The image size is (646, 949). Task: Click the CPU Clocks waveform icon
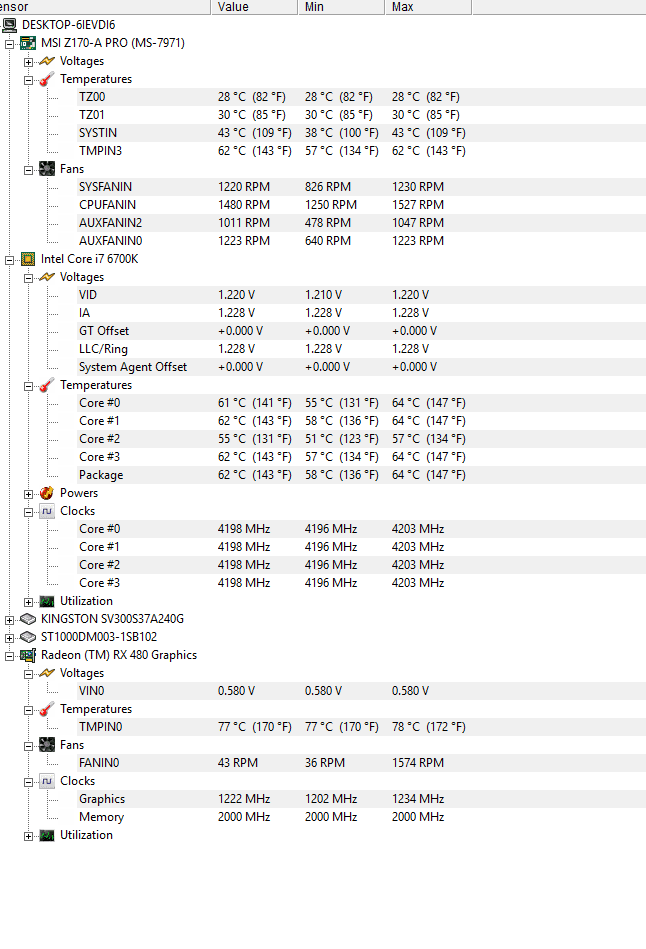(x=47, y=511)
